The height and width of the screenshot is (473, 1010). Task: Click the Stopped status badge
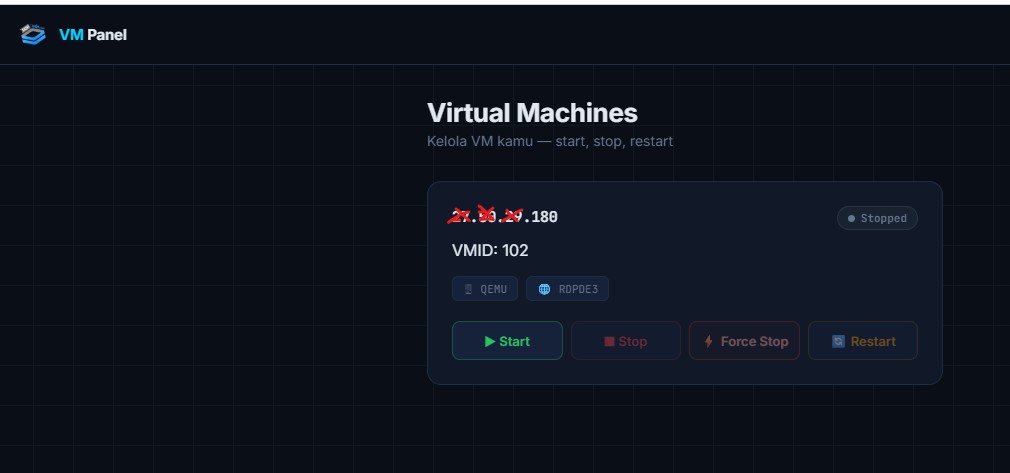877,218
